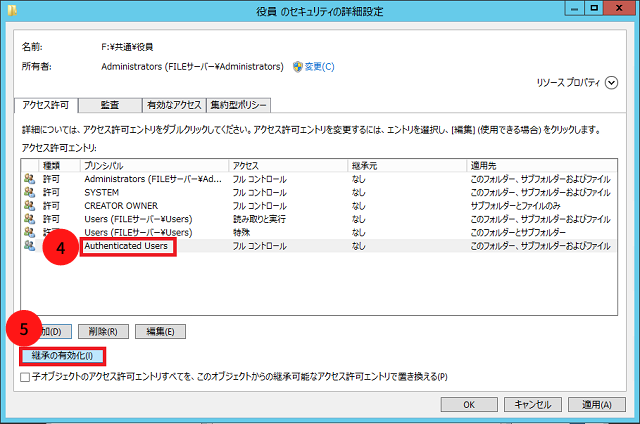640x424 pixels.
Task: Click the owner name Administrators (FILEサーバー¥Administrators)
Action: pyautogui.click(x=192, y=67)
